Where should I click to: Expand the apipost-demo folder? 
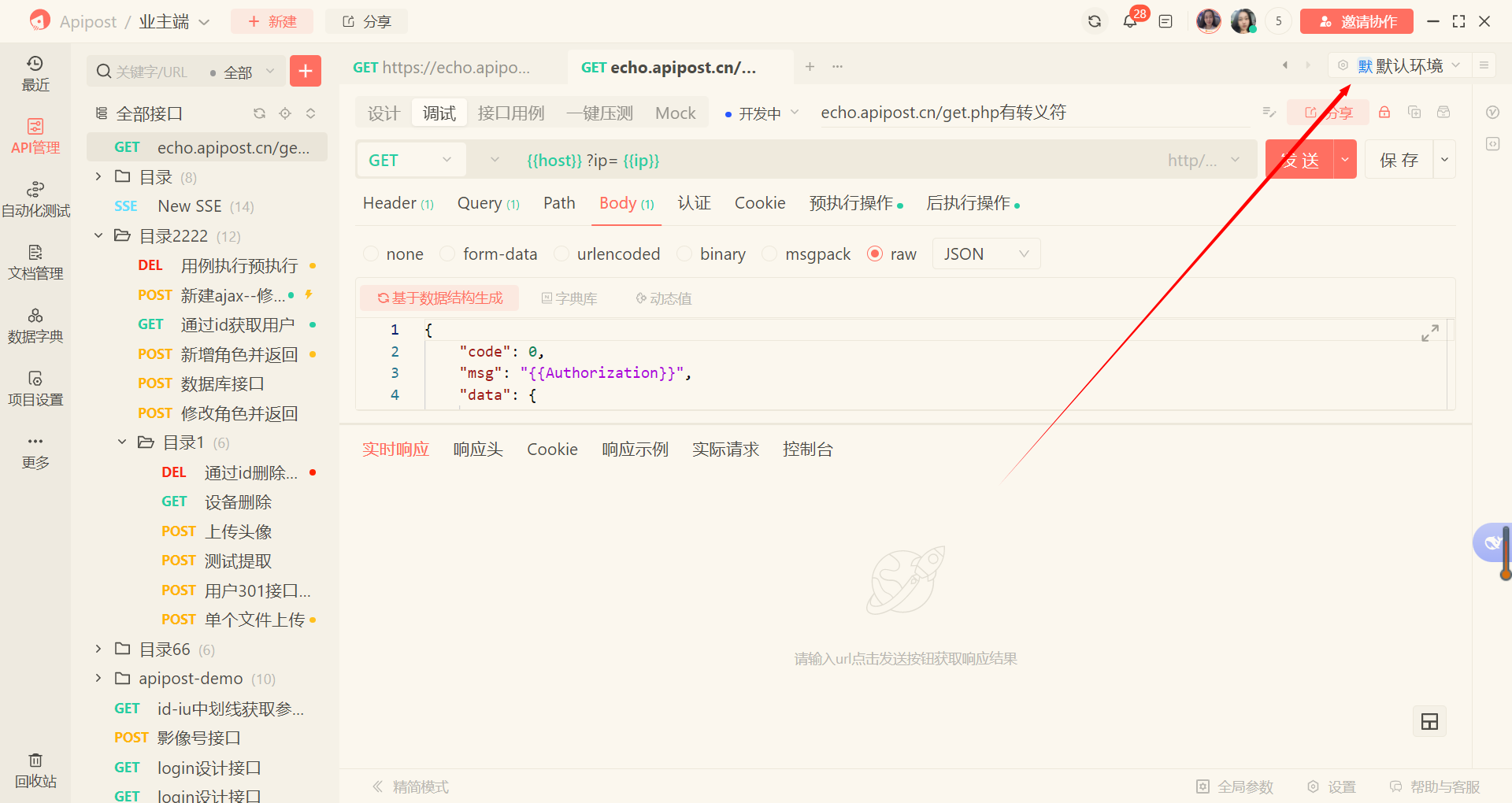(x=98, y=678)
